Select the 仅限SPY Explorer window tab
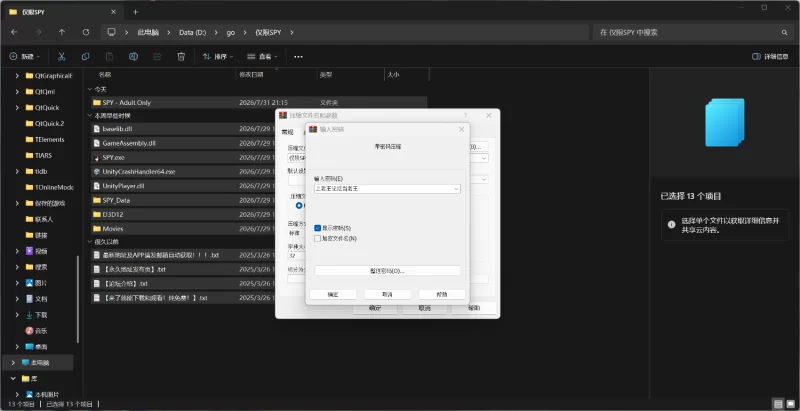This screenshot has width=800, height=411. [63, 12]
